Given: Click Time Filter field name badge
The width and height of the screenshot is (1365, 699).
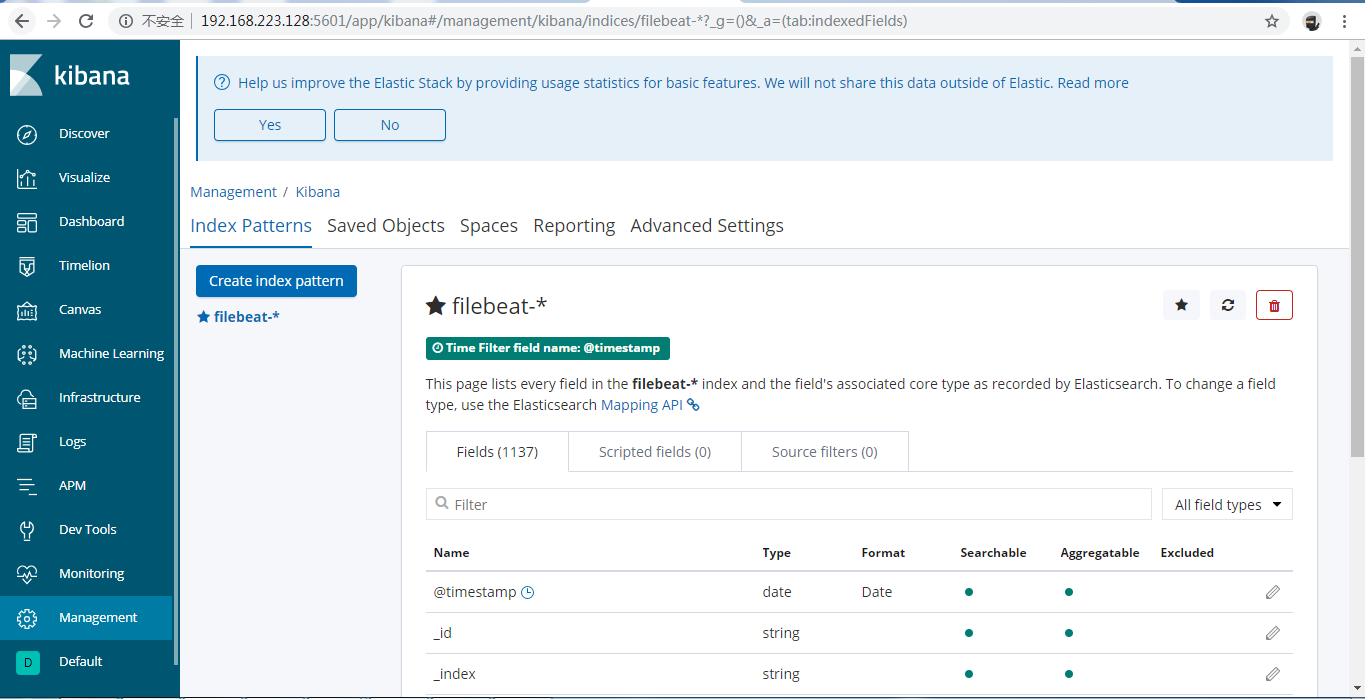Looking at the screenshot, I should point(548,348).
